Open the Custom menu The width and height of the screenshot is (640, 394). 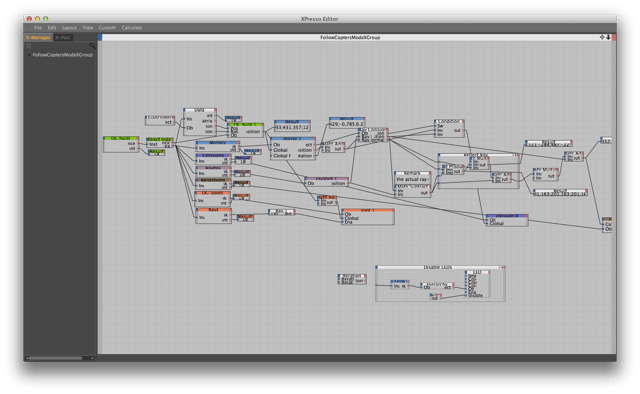click(107, 28)
